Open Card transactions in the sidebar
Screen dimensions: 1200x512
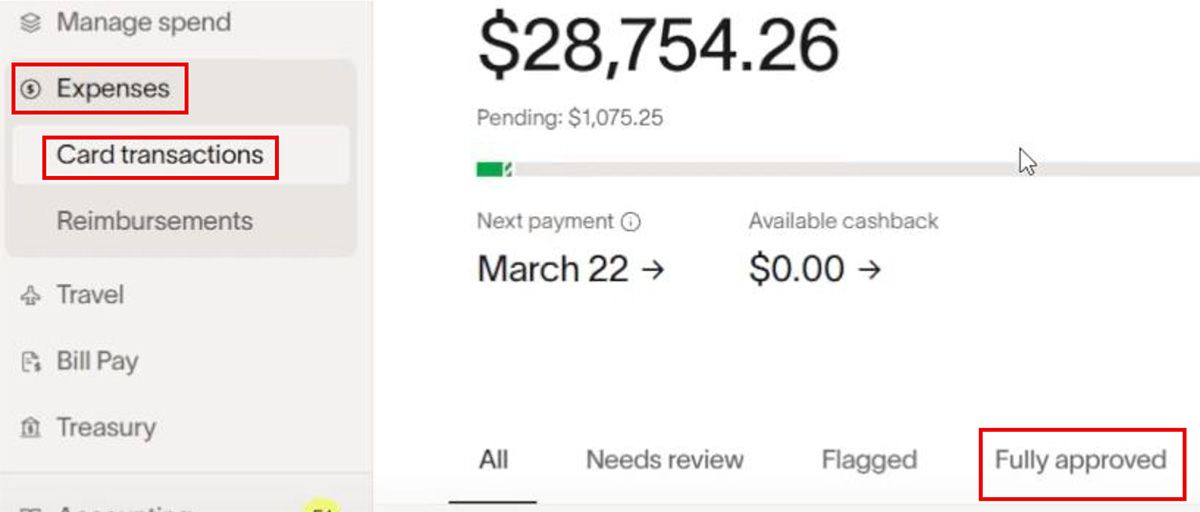(x=160, y=155)
